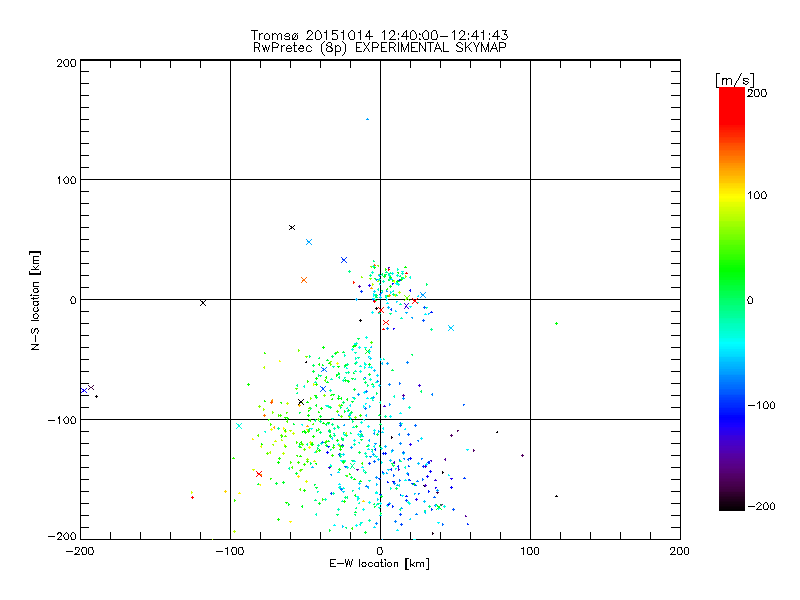Click the red X marker near -150 km N-S
The image size is (800, 600).
click(x=259, y=474)
